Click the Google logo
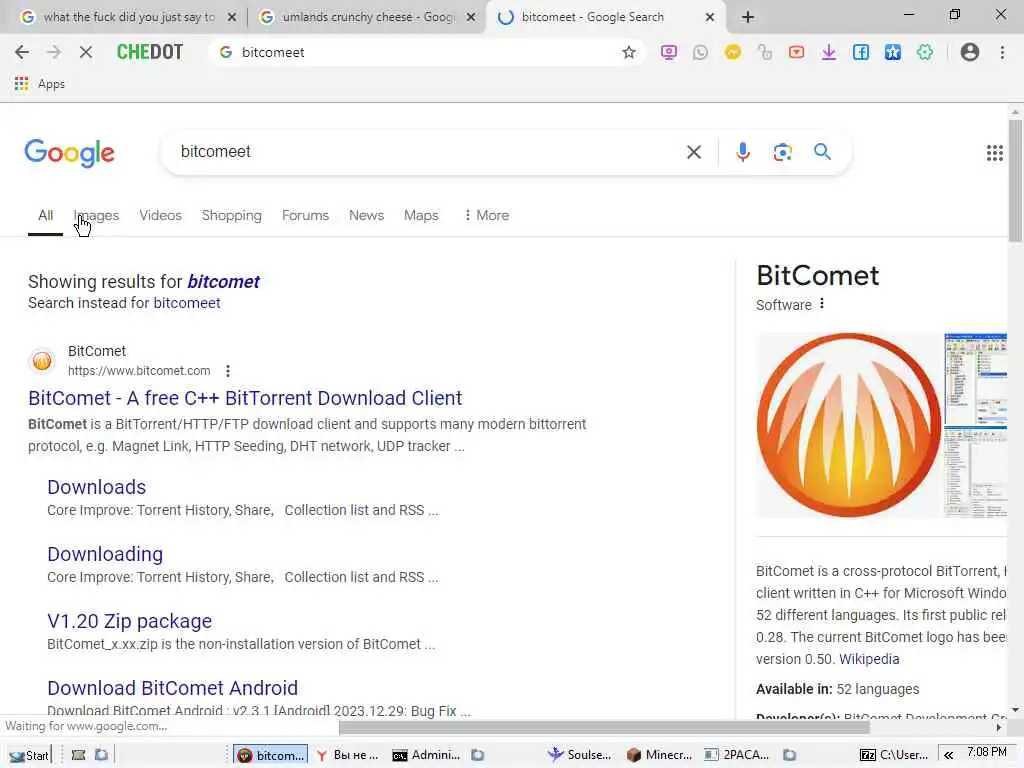 [x=69, y=153]
